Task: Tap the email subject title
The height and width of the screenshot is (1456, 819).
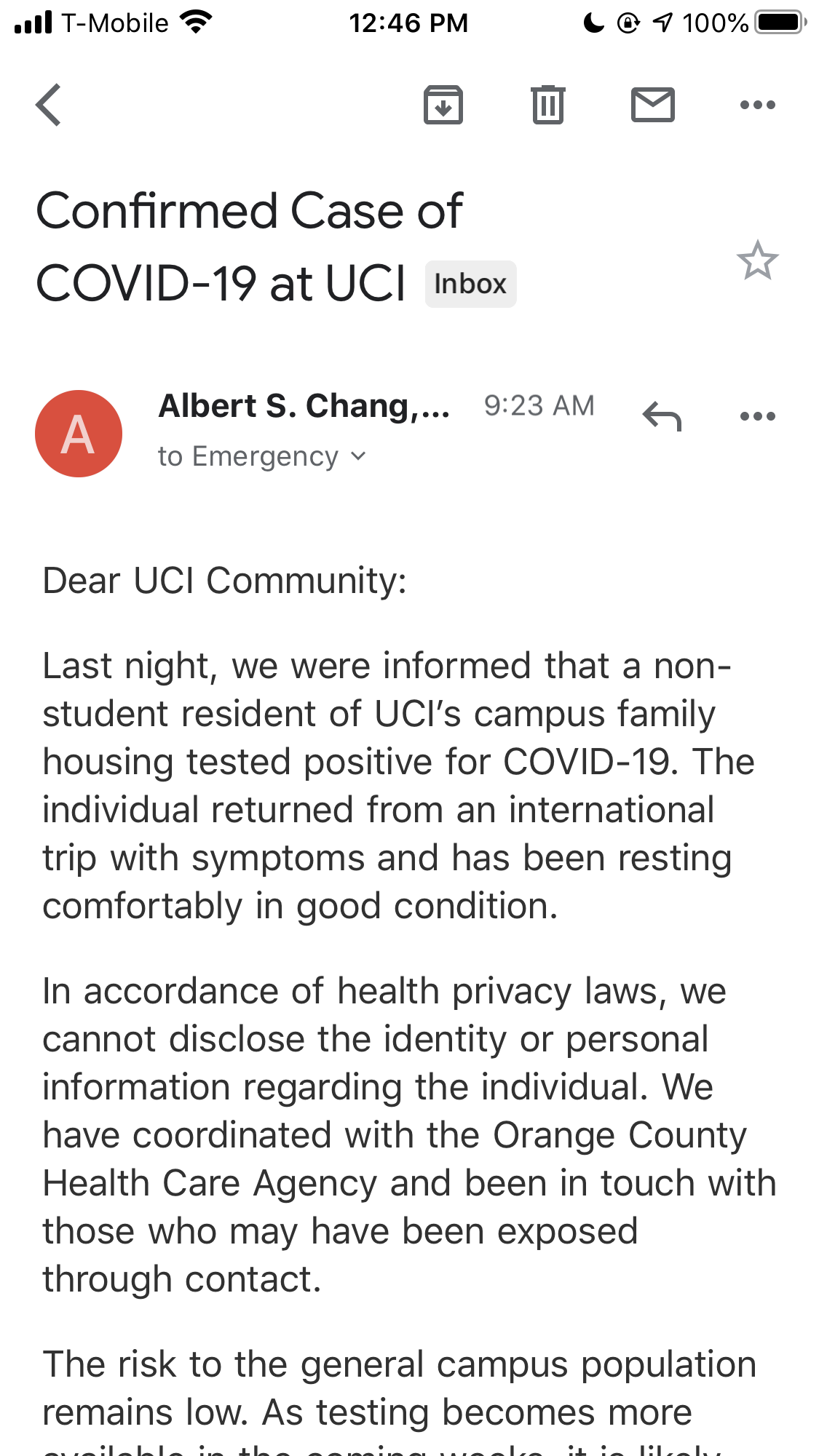Action: pyautogui.click(x=249, y=246)
